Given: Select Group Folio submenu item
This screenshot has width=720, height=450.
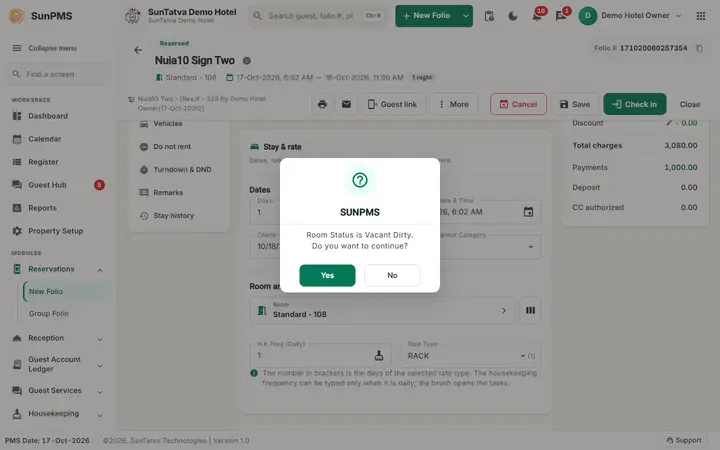Looking at the screenshot, I should tap(49, 313).
